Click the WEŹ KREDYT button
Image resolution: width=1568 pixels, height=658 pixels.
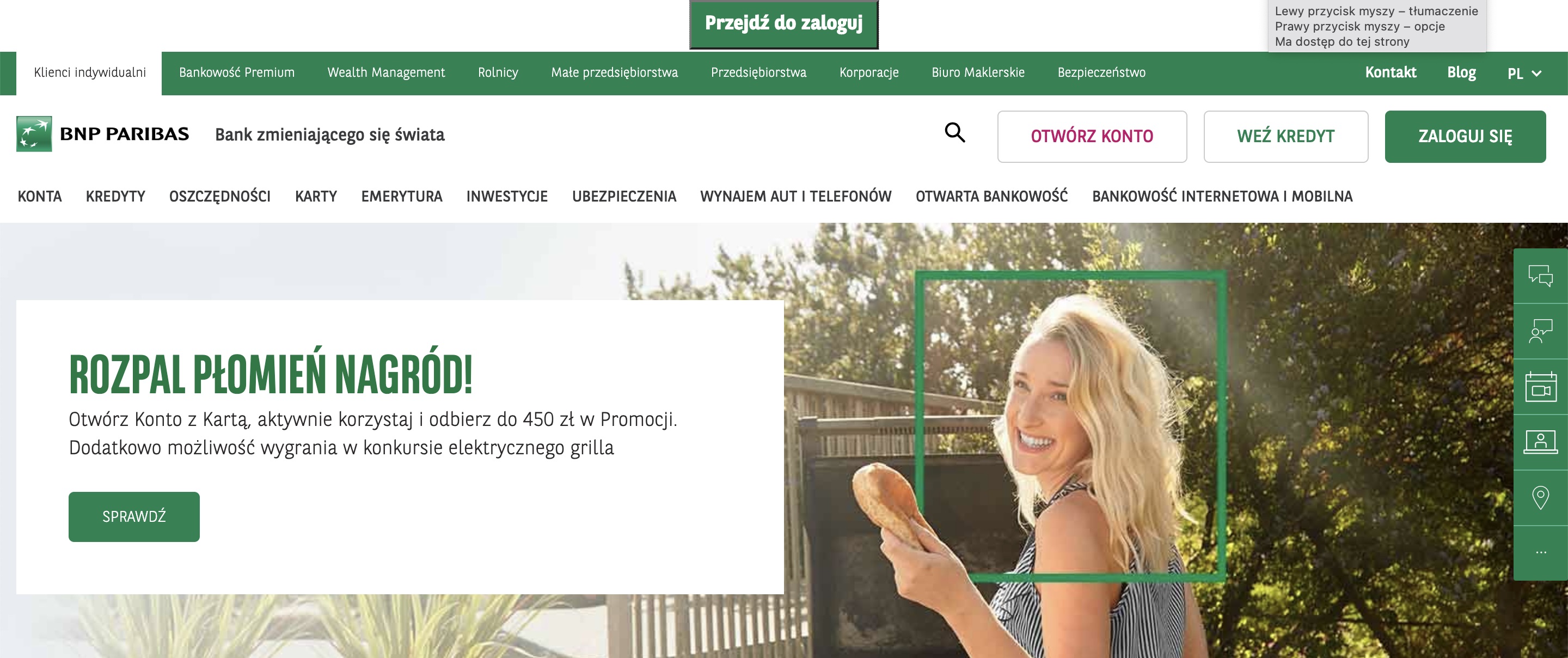click(1285, 136)
